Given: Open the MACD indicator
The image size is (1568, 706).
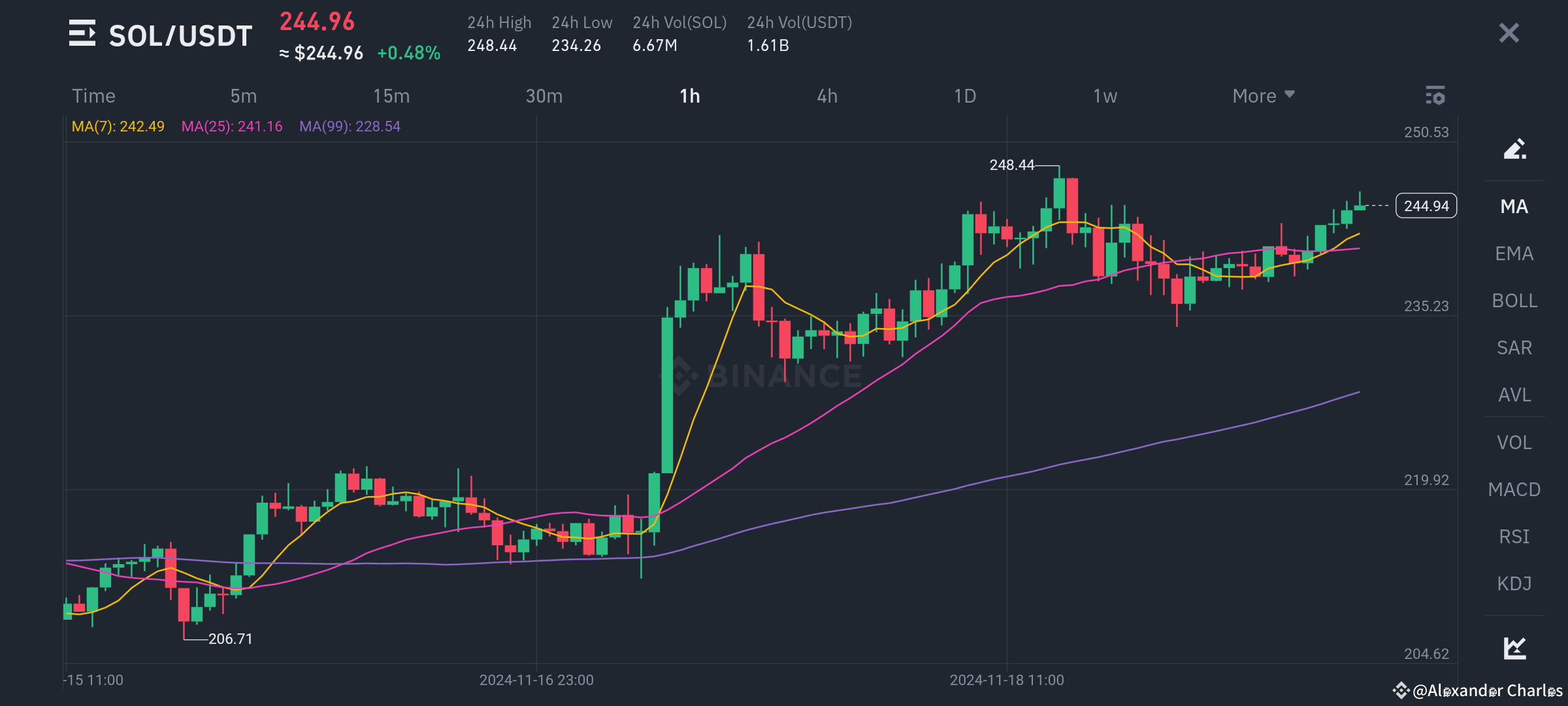Looking at the screenshot, I should 1514,489.
